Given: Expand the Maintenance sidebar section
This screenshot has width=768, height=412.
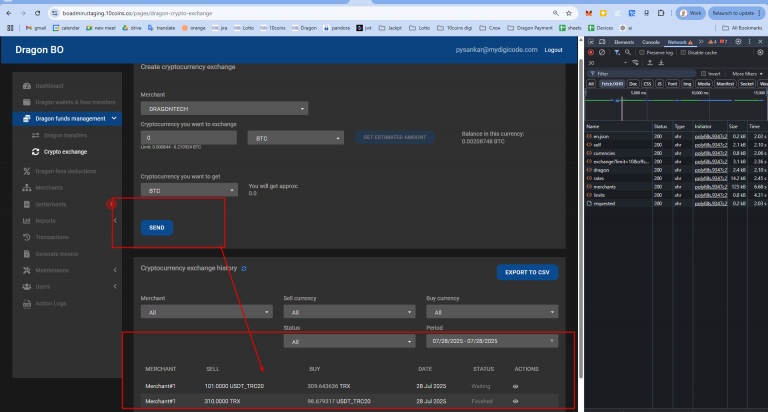Looking at the screenshot, I should 67,270.
